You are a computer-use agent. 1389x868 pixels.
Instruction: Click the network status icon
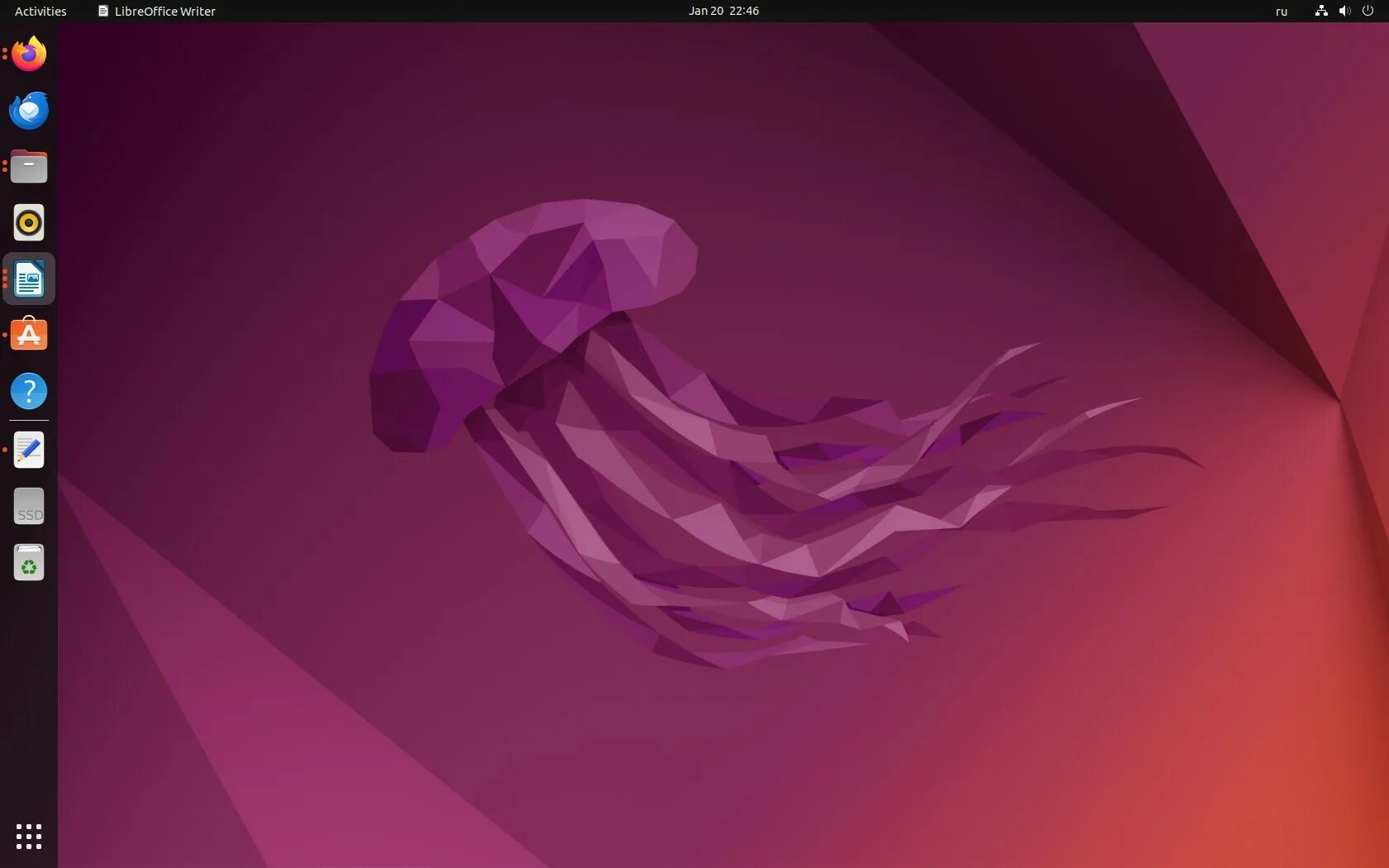tap(1321, 11)
